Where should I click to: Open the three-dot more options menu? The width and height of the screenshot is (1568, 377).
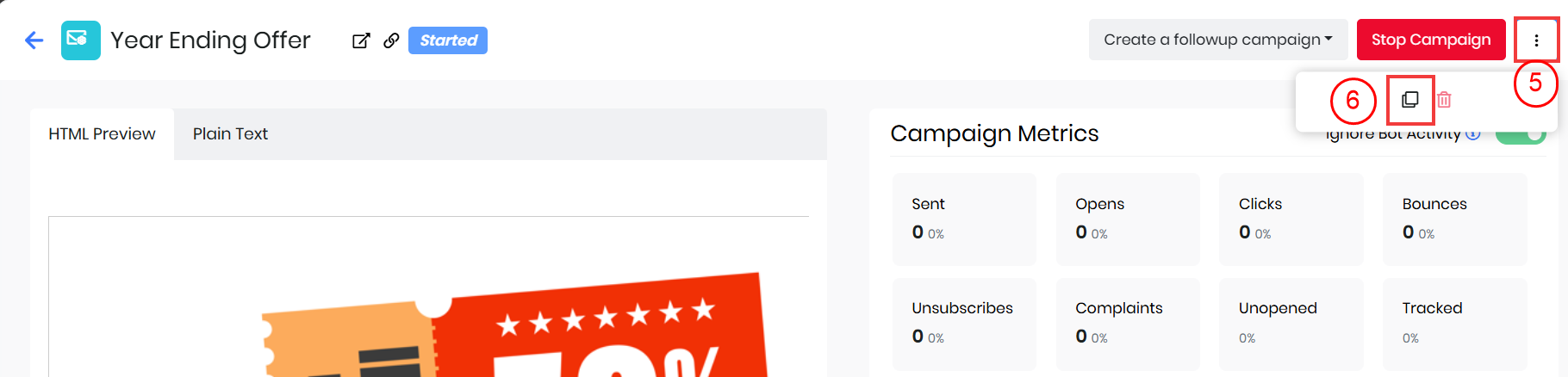point(1535,40)
